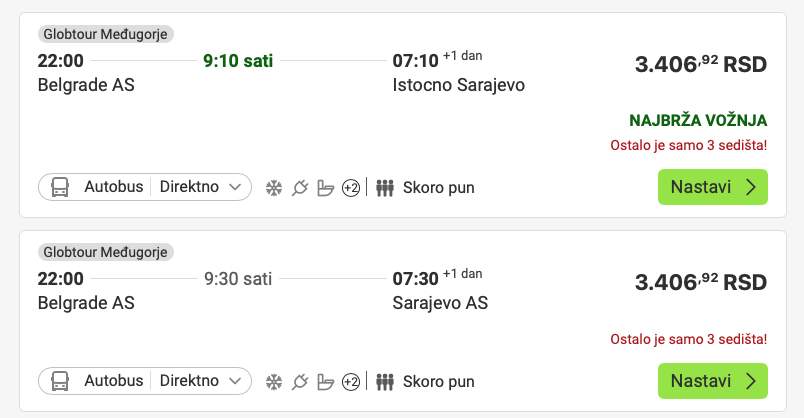
Task: Show the +2 amenities for the Sarajevo AS trip
Action: (350, 381)
